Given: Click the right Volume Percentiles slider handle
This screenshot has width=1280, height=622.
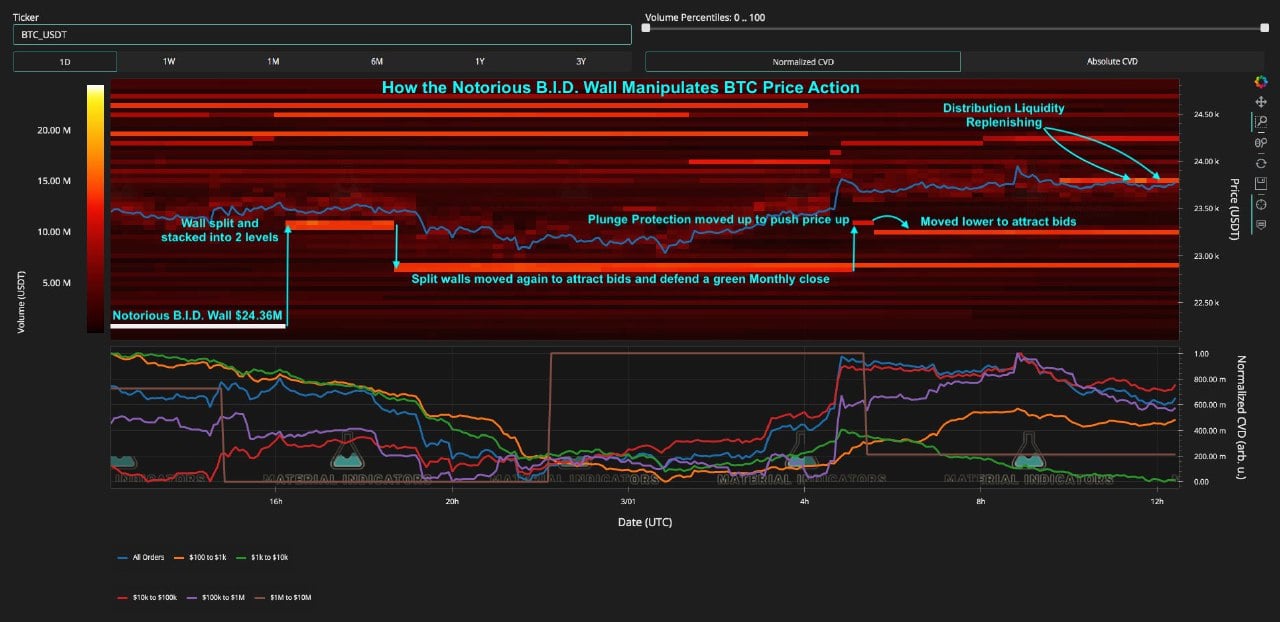Looking at the screenshot, I should (x=1264, y=28).
